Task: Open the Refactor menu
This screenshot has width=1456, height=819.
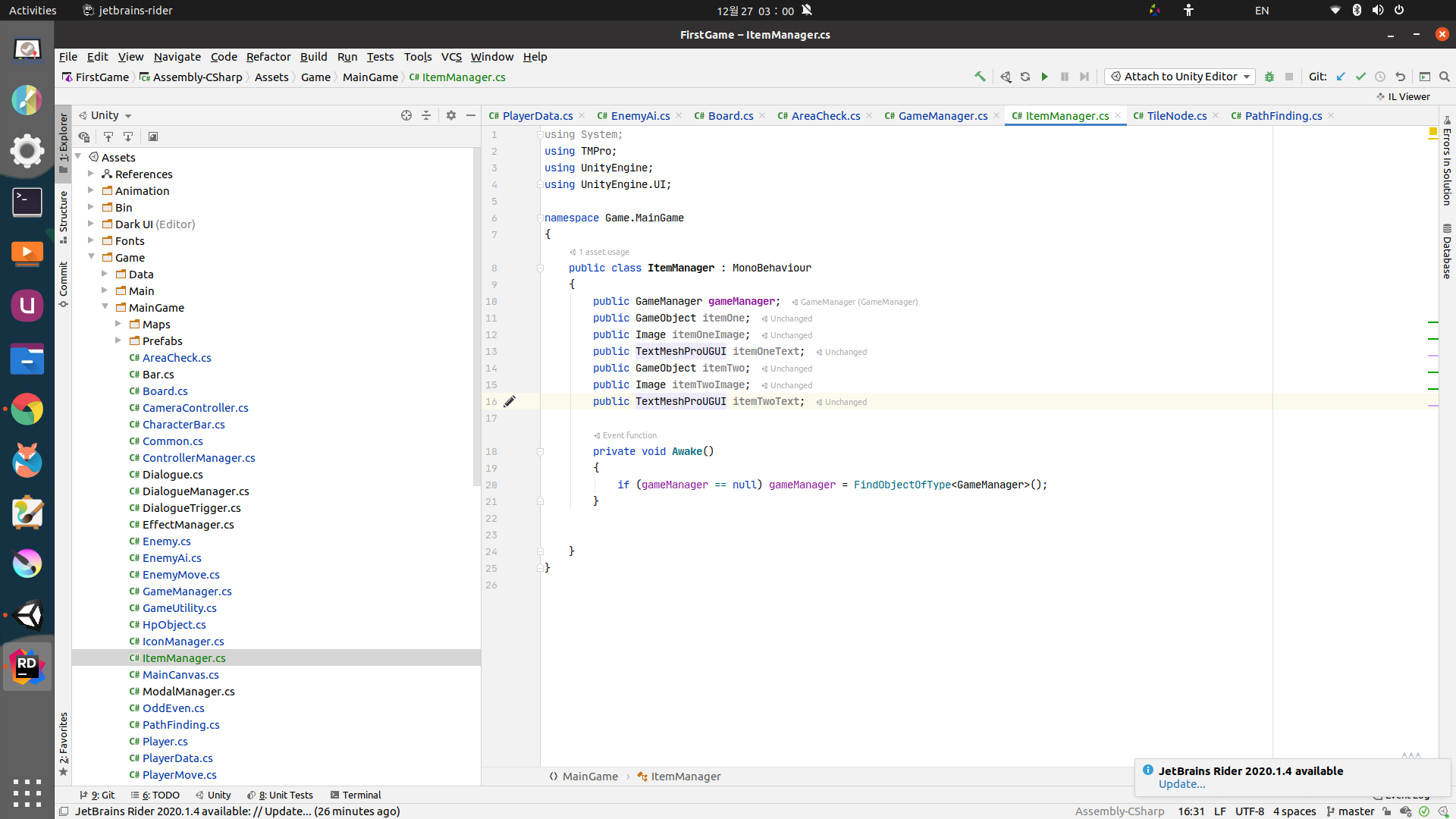Action: pyautogui.click(x=268, y=57)
